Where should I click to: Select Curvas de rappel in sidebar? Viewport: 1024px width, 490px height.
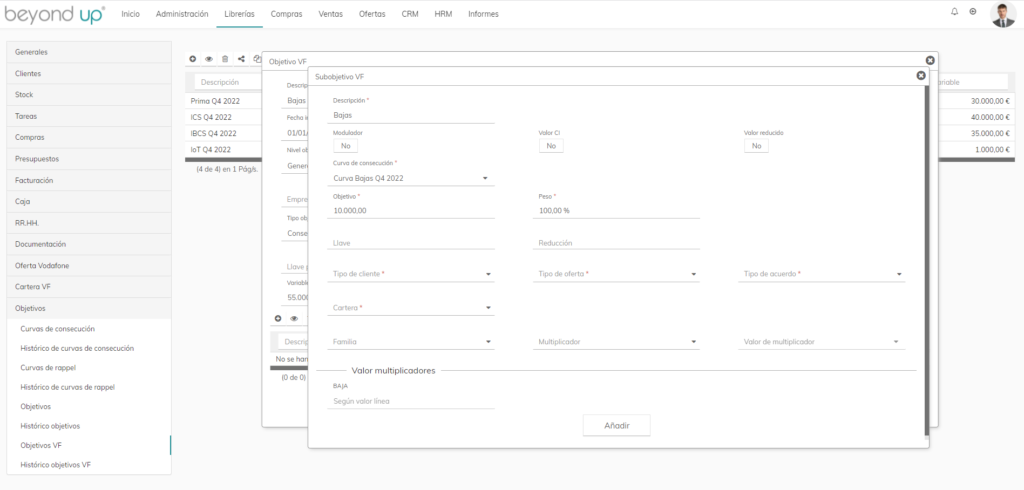pos(50,367)
